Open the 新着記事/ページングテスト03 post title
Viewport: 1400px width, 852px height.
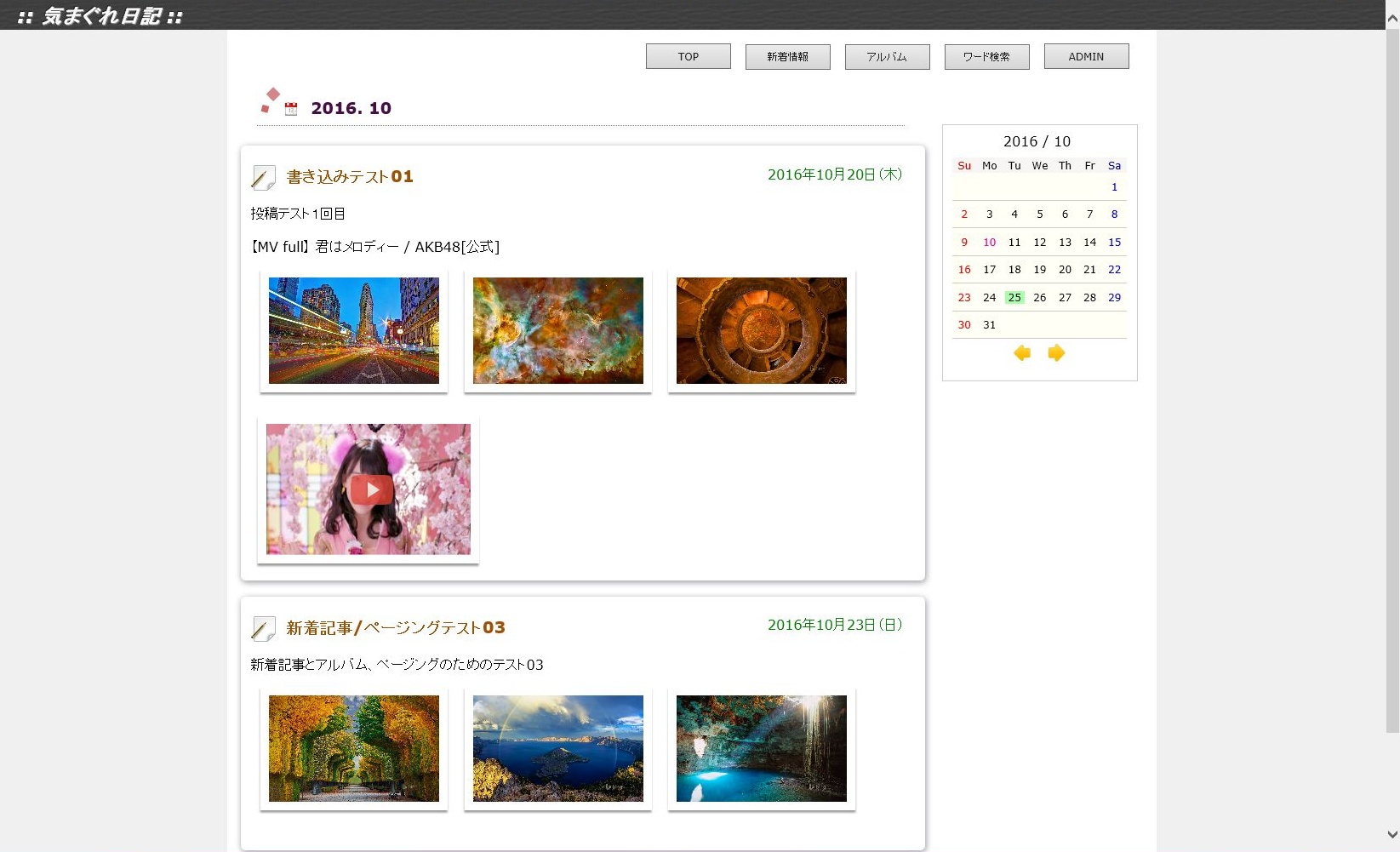coord(396,628)
